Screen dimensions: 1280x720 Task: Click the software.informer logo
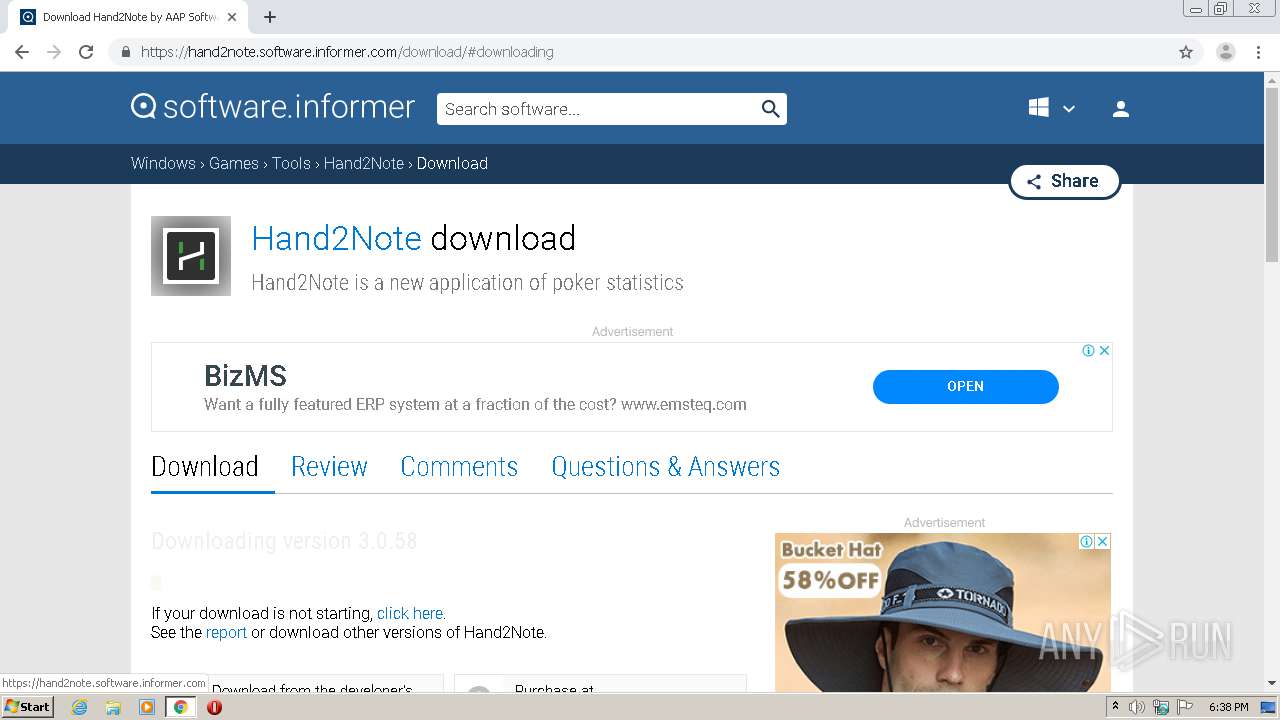coord(273,107)
